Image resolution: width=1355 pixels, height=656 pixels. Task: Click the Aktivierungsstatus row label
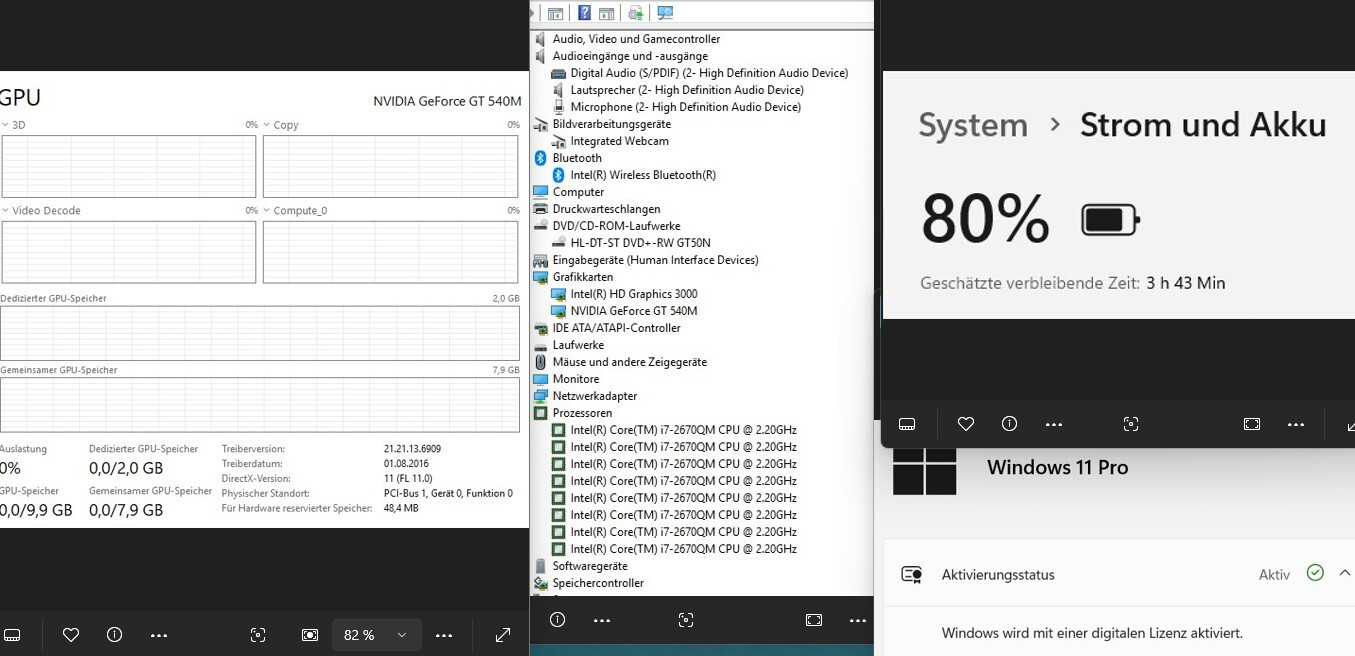point(998,575)
